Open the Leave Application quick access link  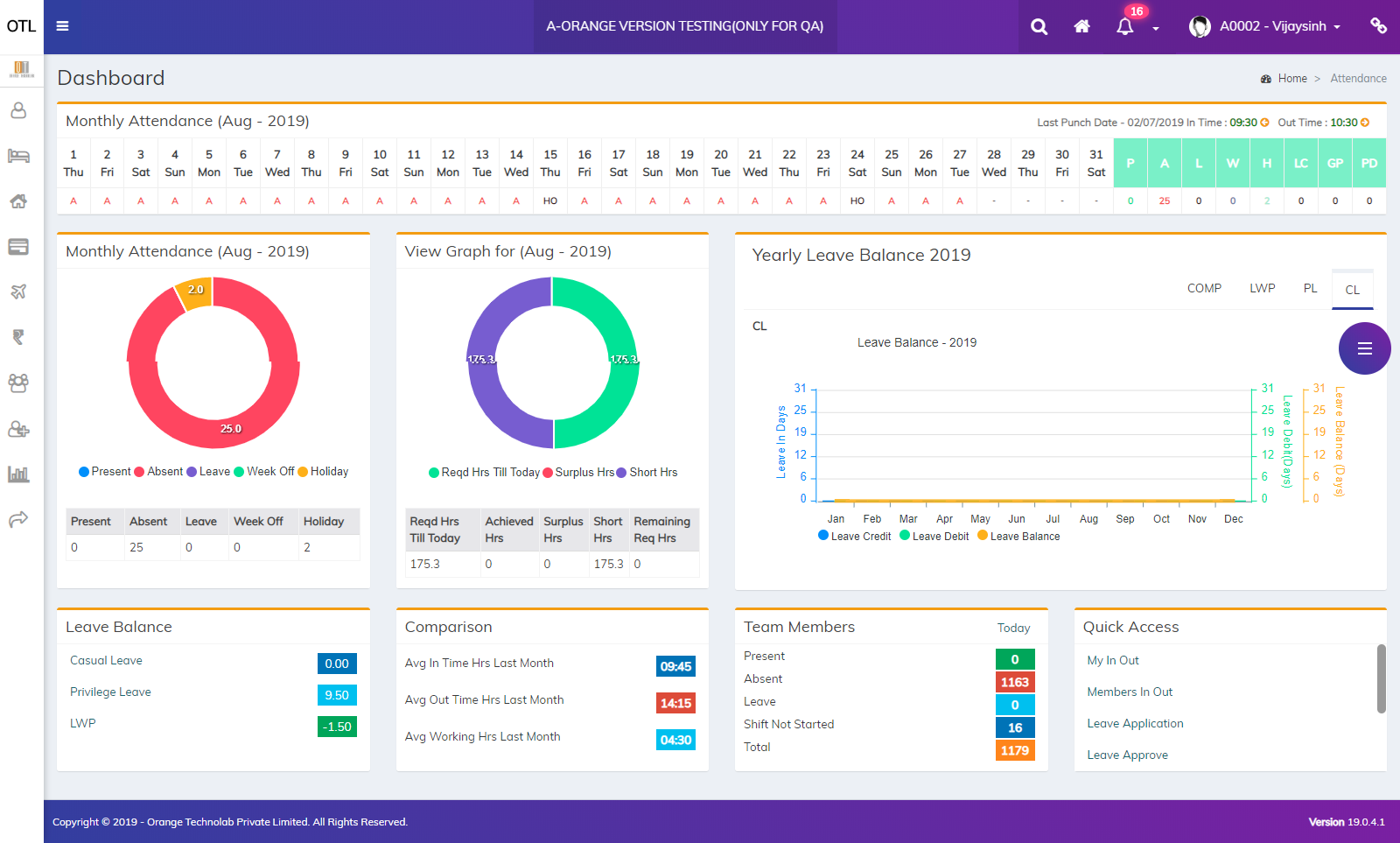pos(1134,723)
